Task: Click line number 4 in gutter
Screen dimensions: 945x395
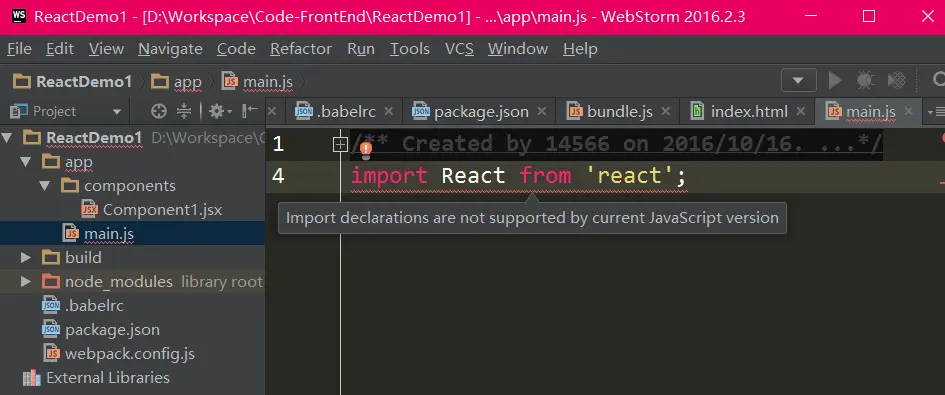Action: click(278, 176)
